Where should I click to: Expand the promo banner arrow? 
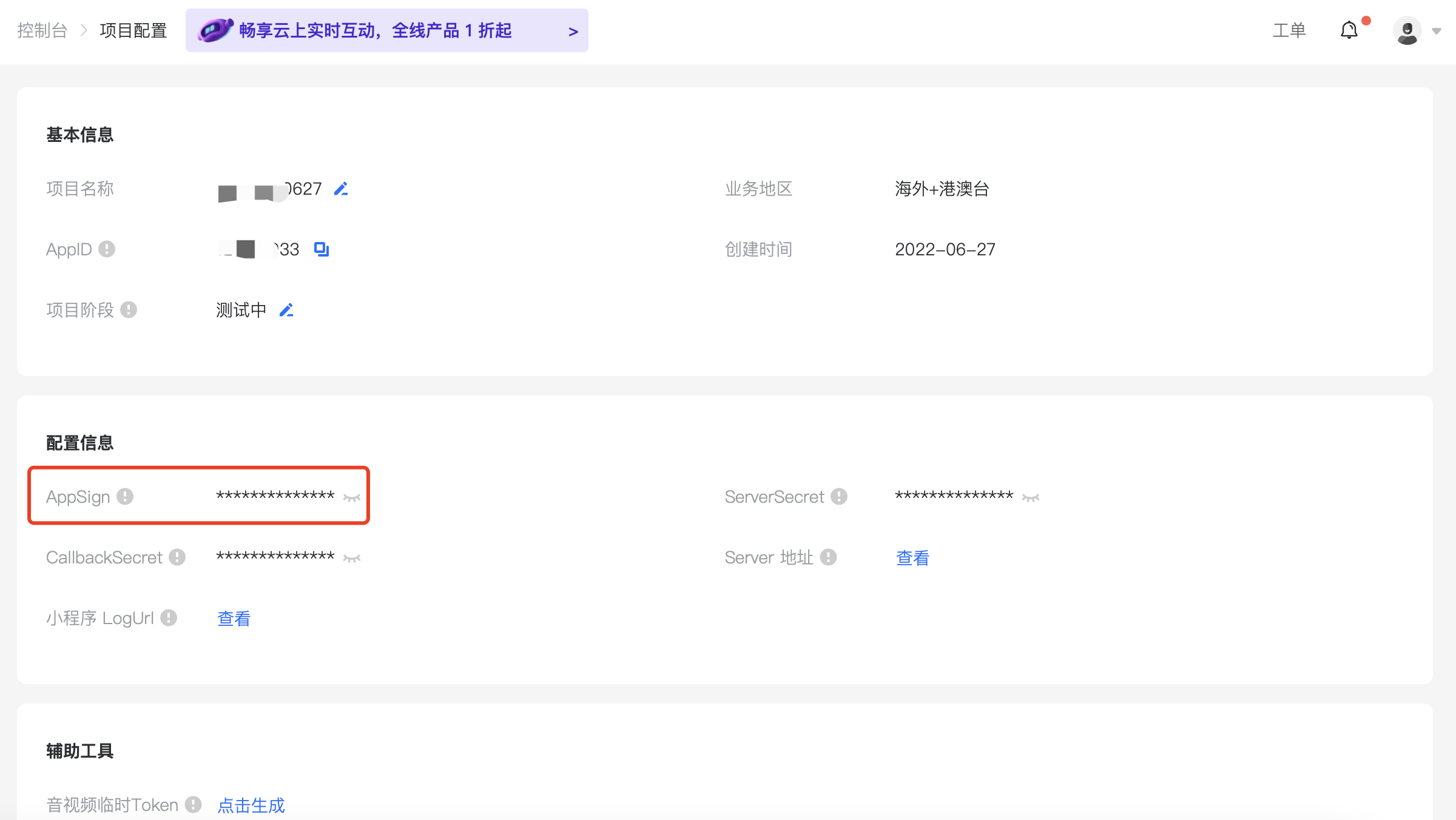coord(573,32)
